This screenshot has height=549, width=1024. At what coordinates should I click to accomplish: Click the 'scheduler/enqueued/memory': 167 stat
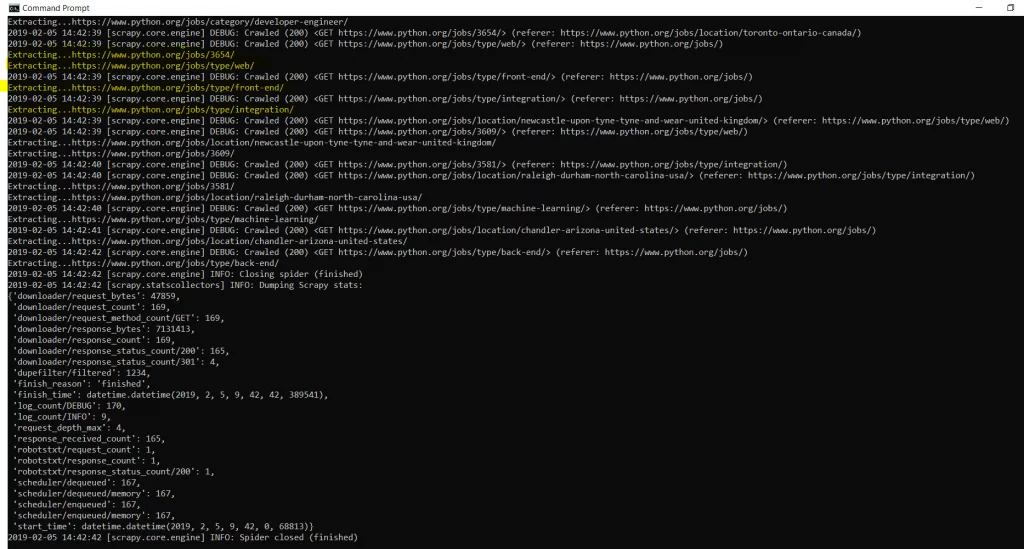(94, 516)
